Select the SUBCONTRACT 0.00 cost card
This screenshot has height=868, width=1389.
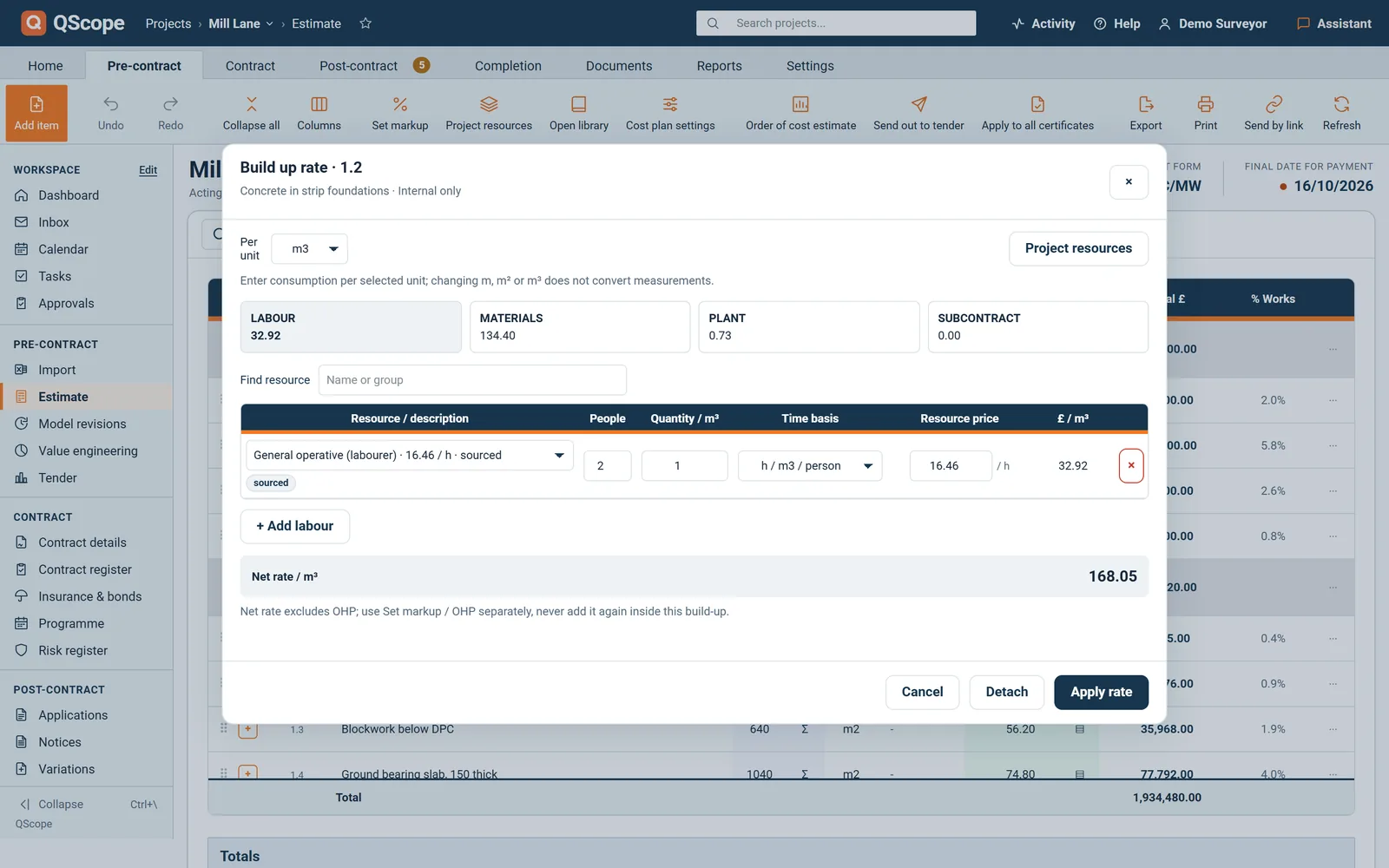click(1038, 327)
